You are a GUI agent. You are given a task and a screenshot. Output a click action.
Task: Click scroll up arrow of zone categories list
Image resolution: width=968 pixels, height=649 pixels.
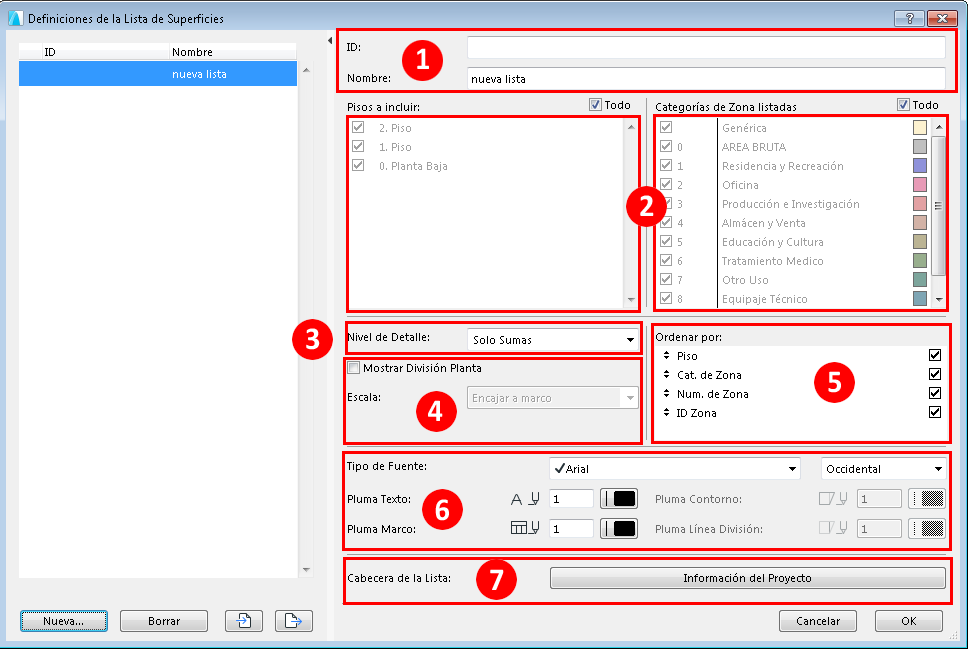[939, 127]
